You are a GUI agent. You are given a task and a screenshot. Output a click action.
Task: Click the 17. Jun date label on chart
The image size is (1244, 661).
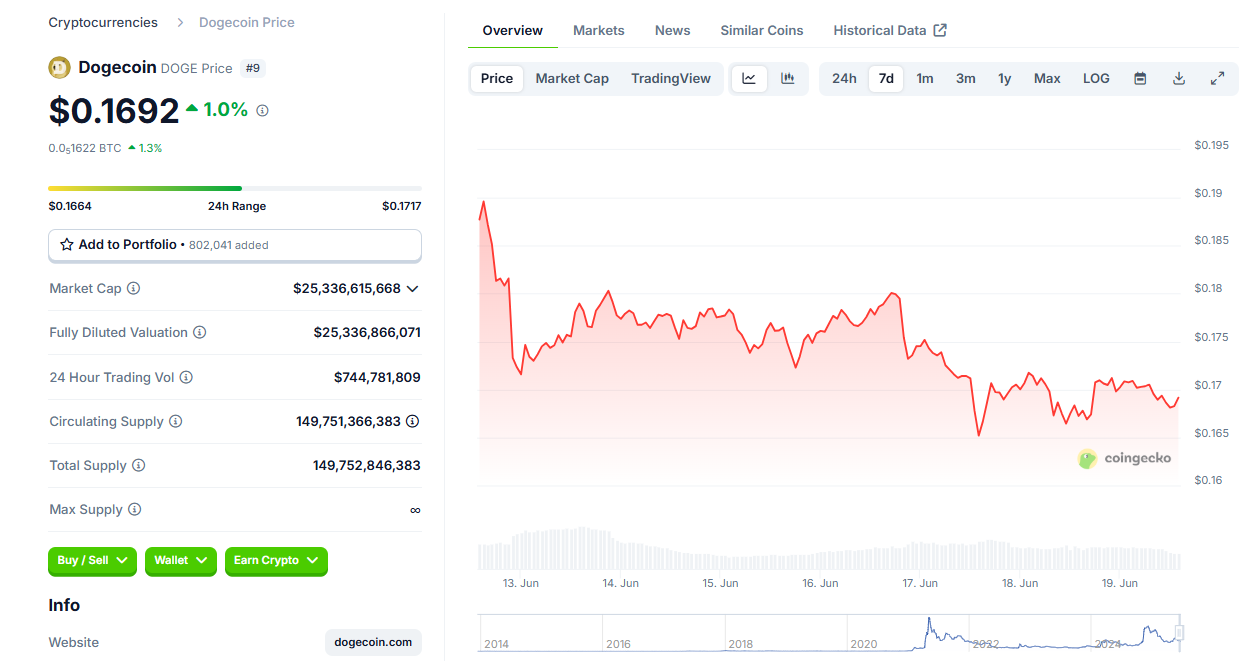pos(920,583)
